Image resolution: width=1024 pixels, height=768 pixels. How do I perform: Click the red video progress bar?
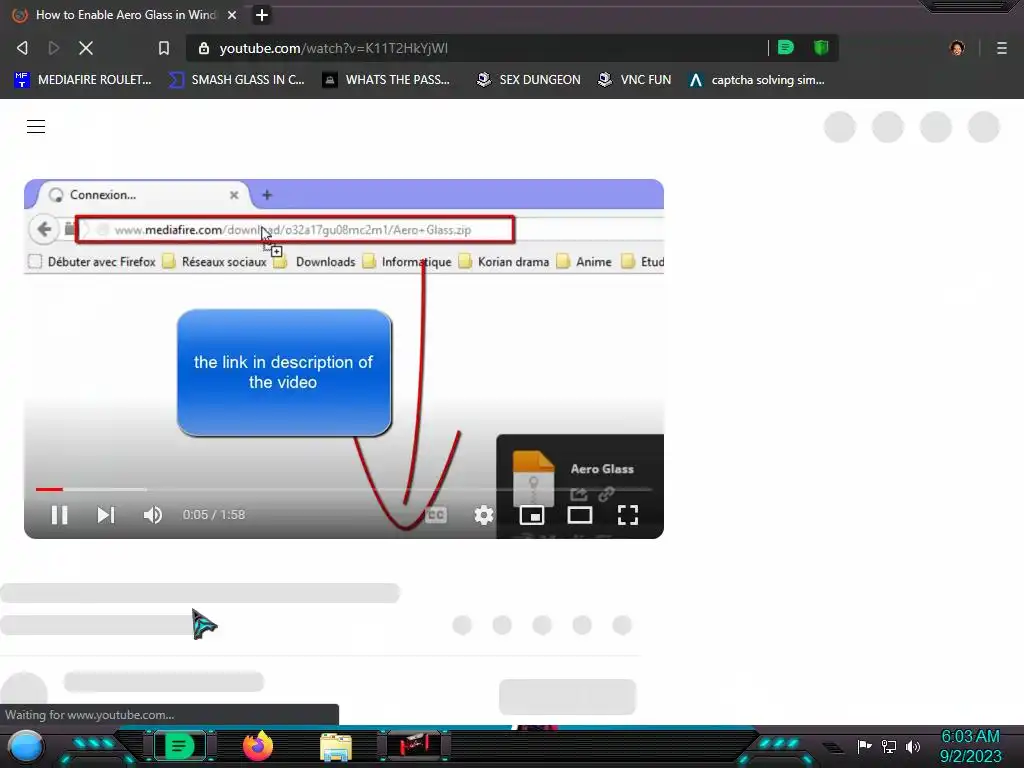click(x=344, y=488)
